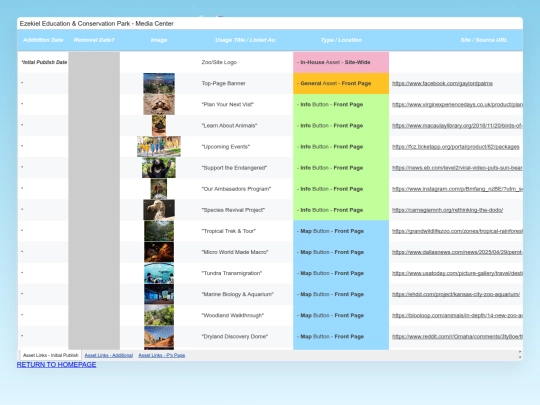Click the Site / Source URL column header
The image size is (540, 405).
pos(484,40)
